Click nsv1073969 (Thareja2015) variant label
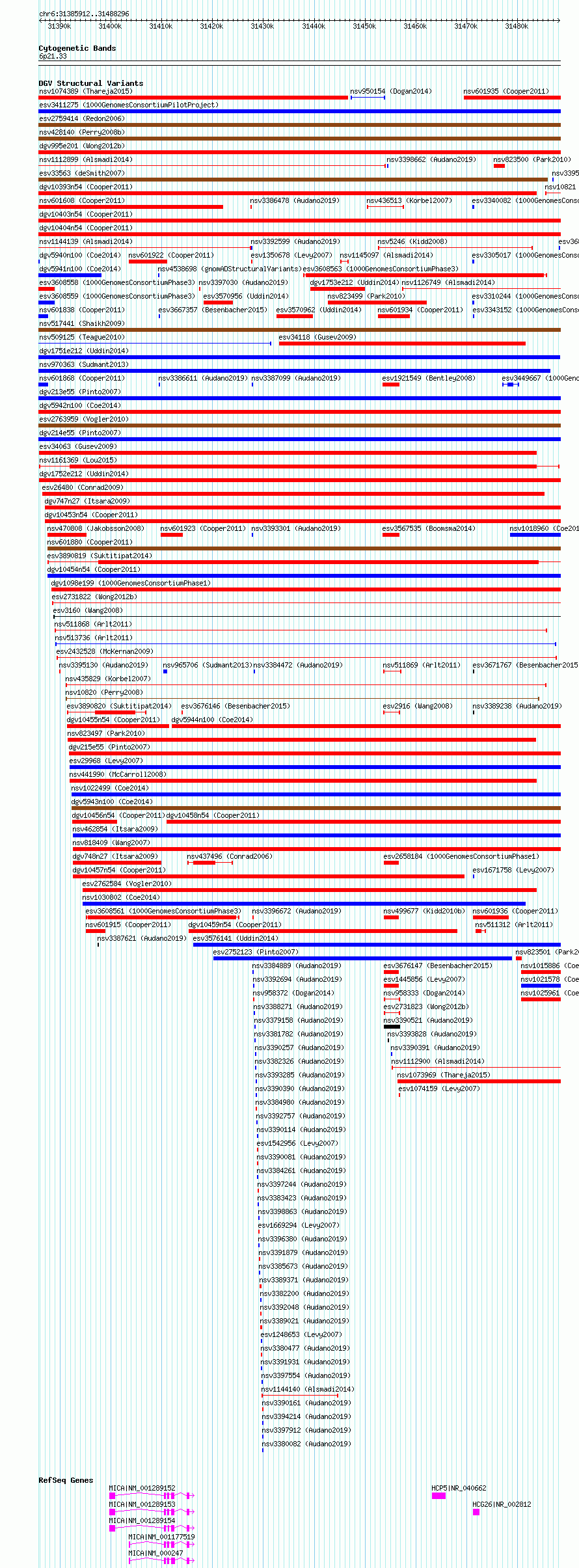Viewport: 579px width, 1568px height. click(x=444, y=1075)
